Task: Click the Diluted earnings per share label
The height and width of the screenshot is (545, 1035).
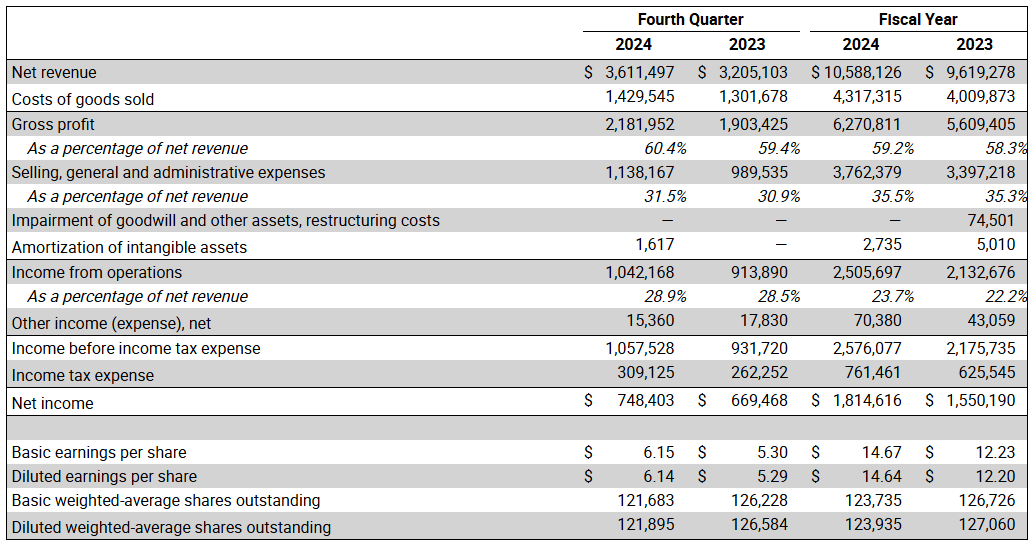Action: pos(104,476)
